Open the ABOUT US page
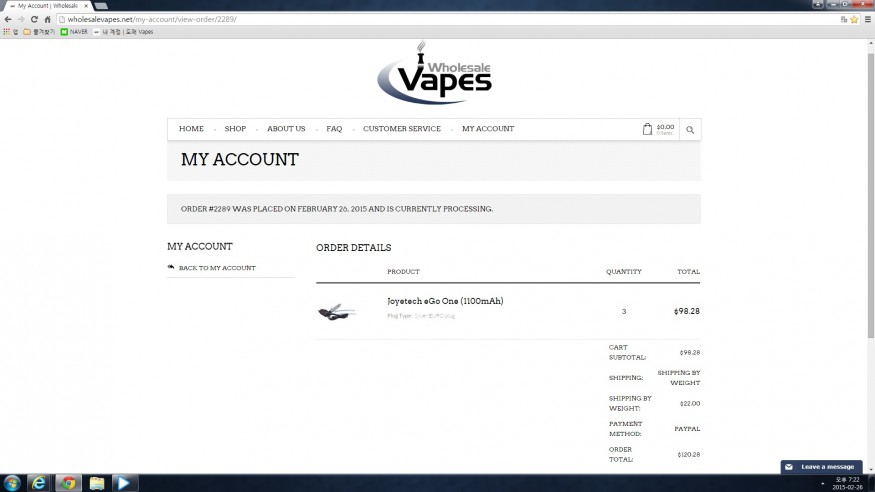The height and width of the screenshot is (492, 875). coord(286,129)
